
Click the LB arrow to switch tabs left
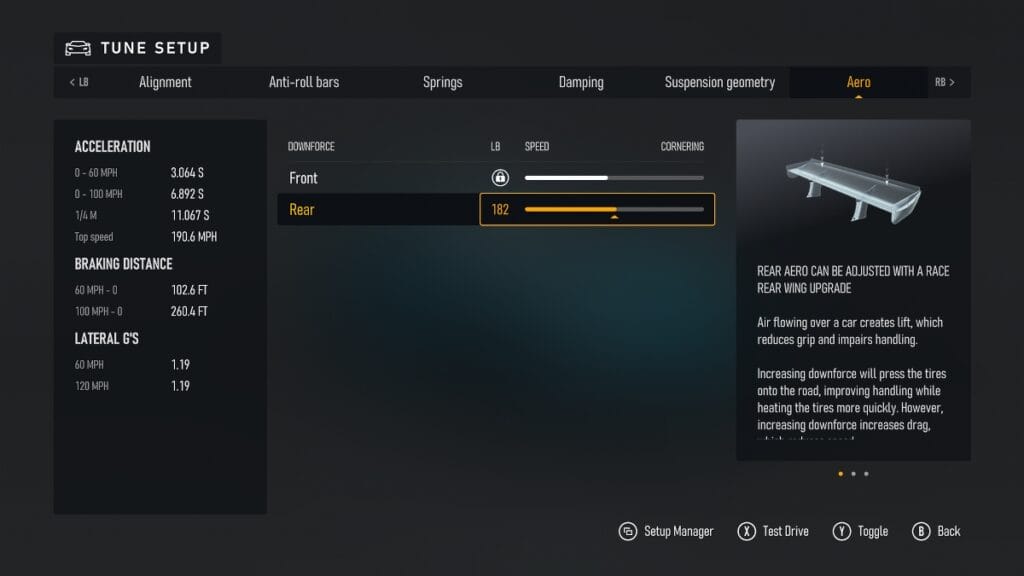point(80,82)
